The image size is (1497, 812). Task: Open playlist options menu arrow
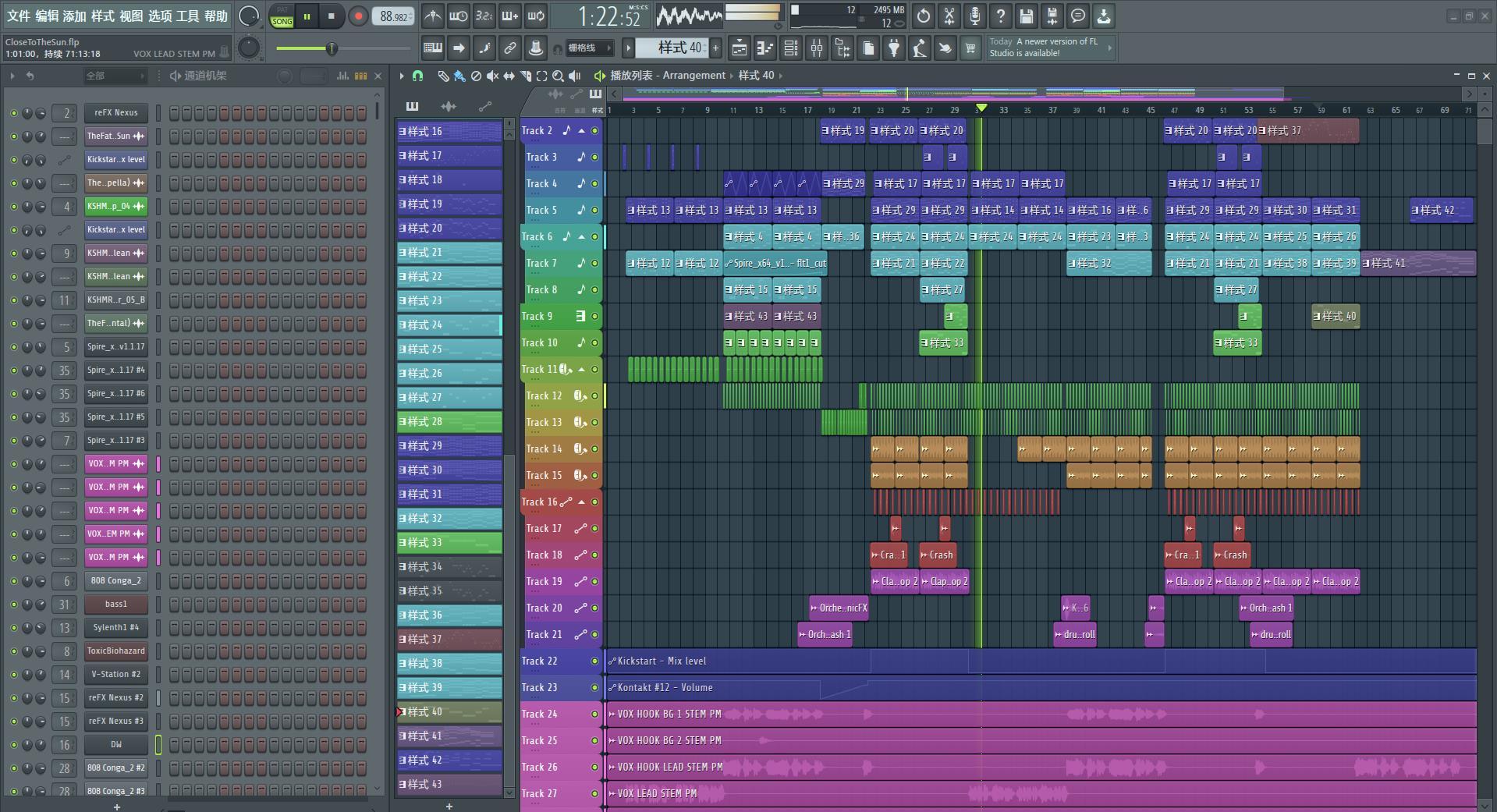click(402, 76)
